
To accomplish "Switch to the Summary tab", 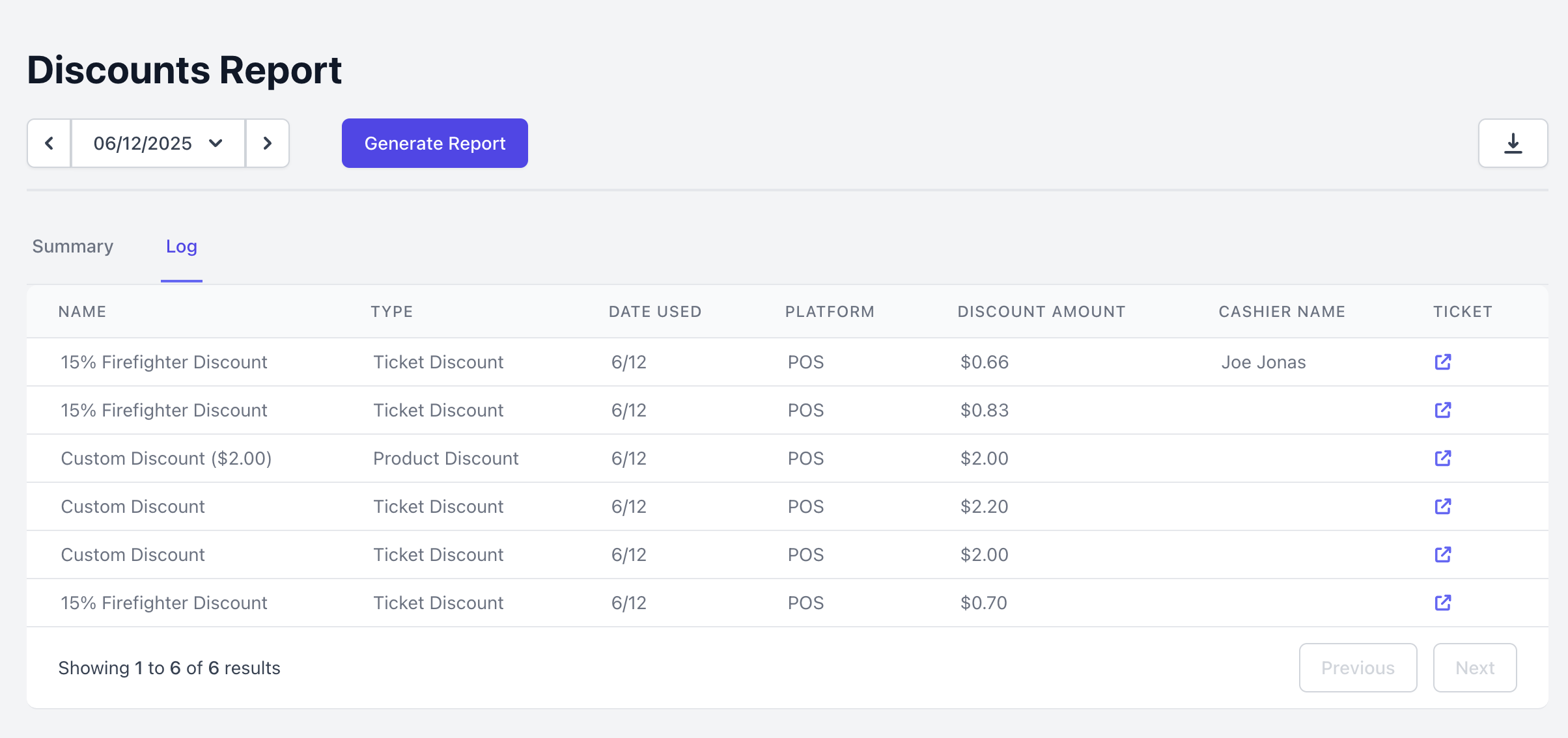I will point(73,247).
